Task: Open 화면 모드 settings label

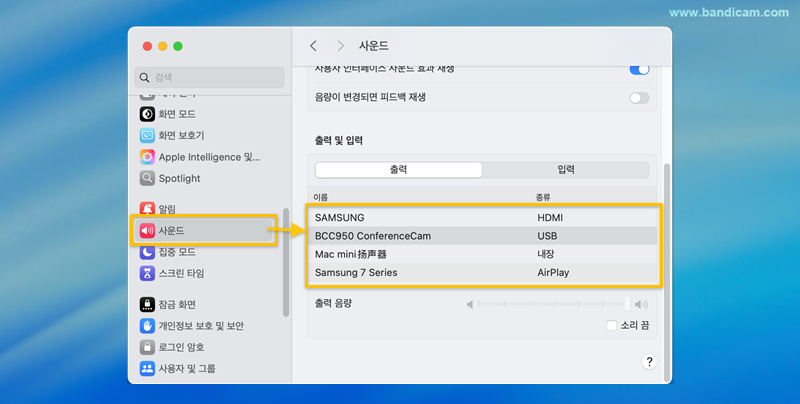Action: (177, 114)
